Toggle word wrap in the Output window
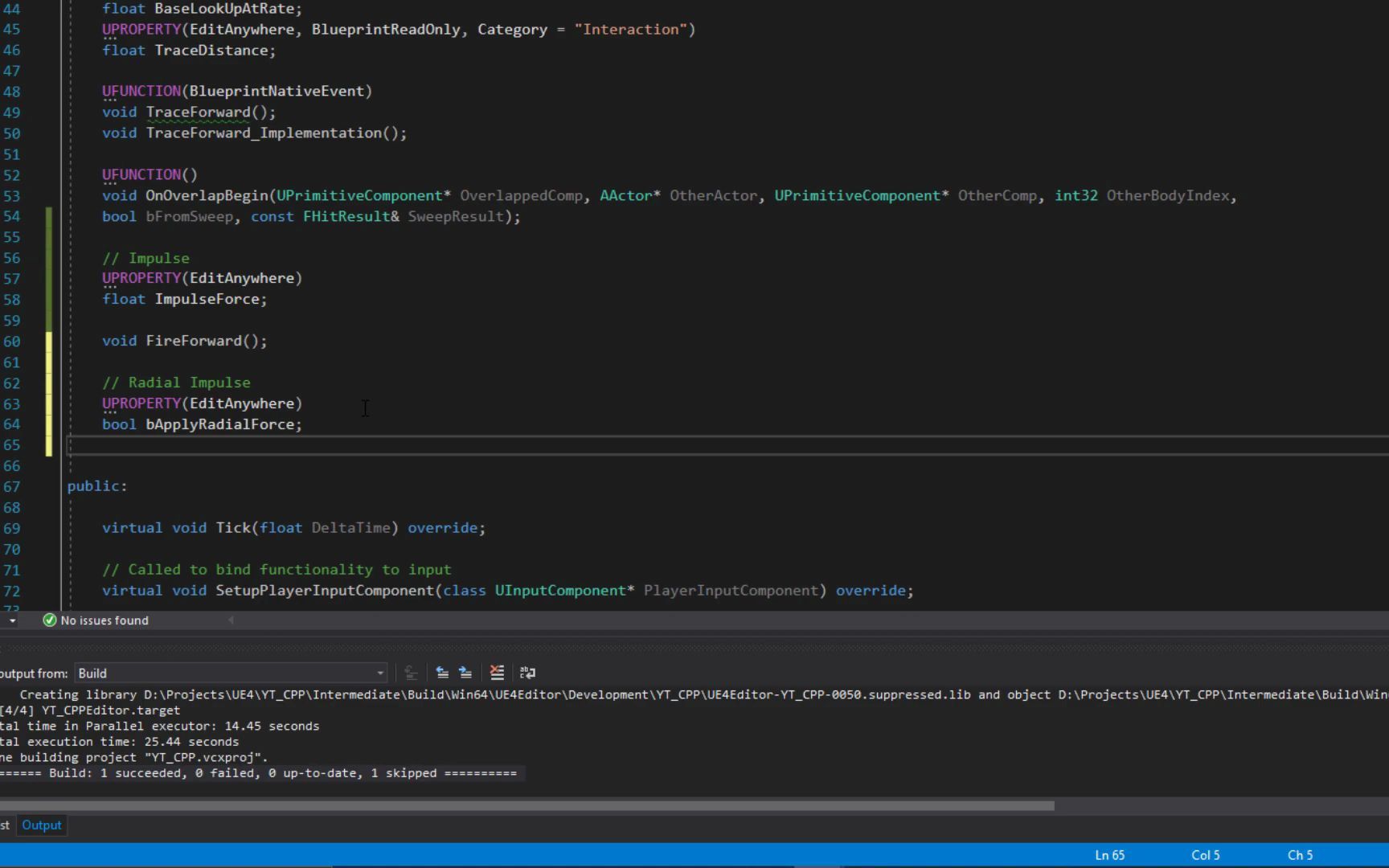 (527, 673)
